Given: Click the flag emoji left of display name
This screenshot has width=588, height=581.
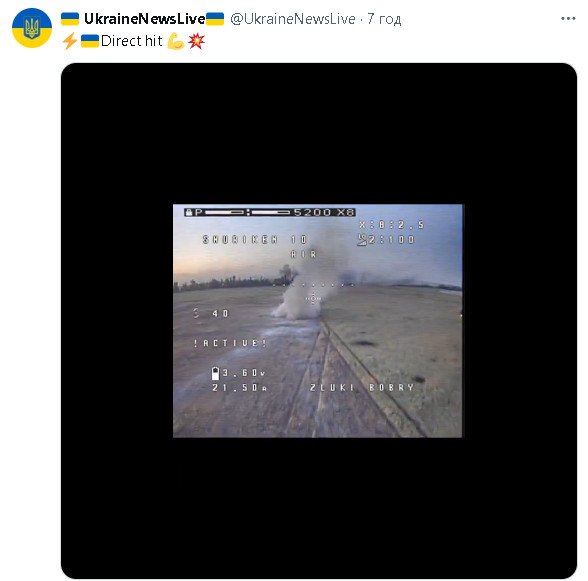Looking at the screenshot, I should pyautogui.click(x=70, y=19).
